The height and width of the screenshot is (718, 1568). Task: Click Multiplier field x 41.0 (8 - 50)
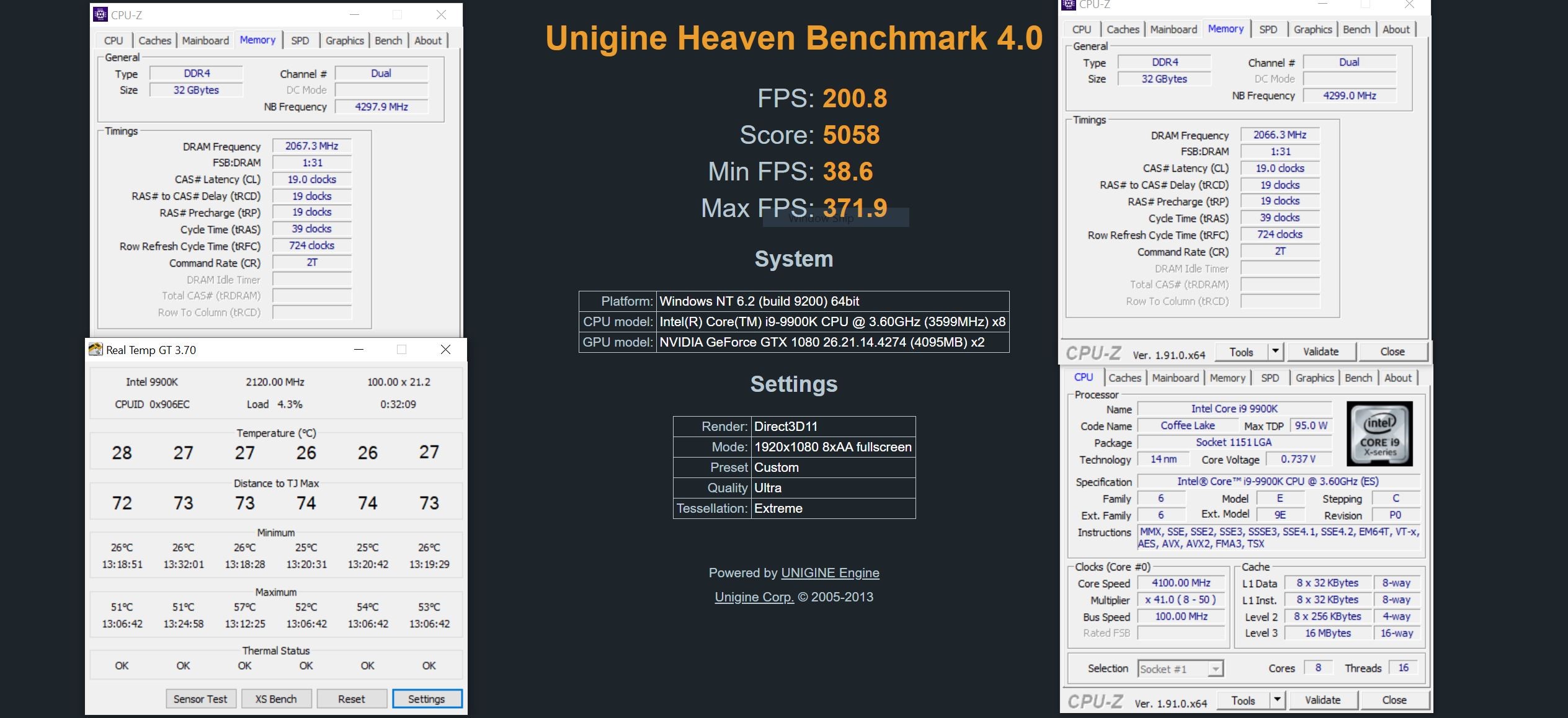tap(1182, 600)
